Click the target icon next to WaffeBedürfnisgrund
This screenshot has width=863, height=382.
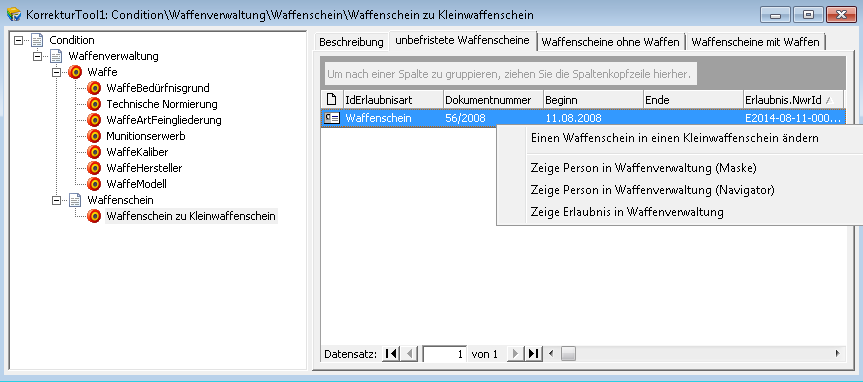(x=94, y=88)
